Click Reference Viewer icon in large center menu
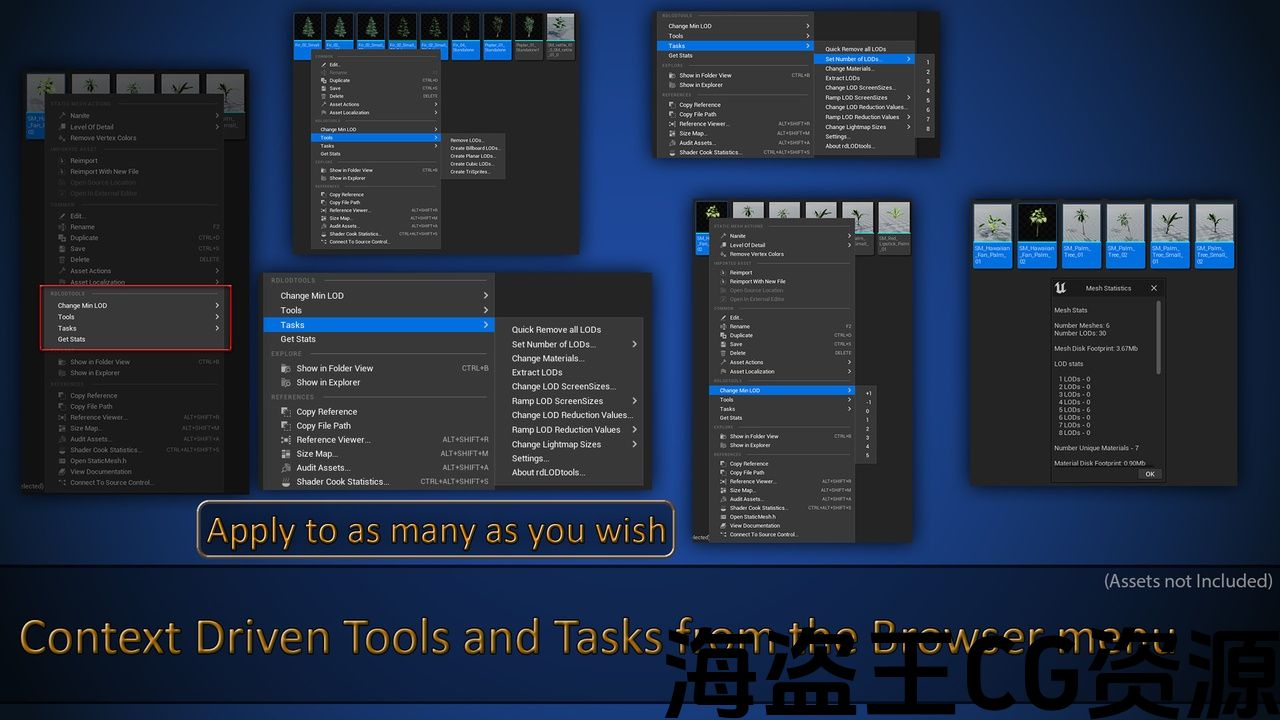Viewport: 1280px width, 720px height. coord(286,440)
